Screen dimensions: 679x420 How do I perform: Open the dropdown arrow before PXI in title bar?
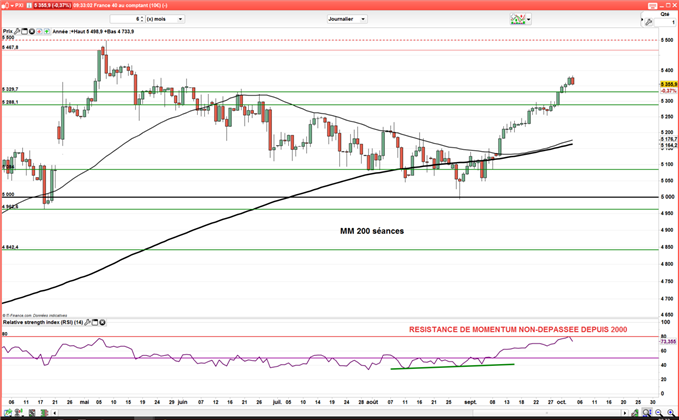[x=11, y=5]
